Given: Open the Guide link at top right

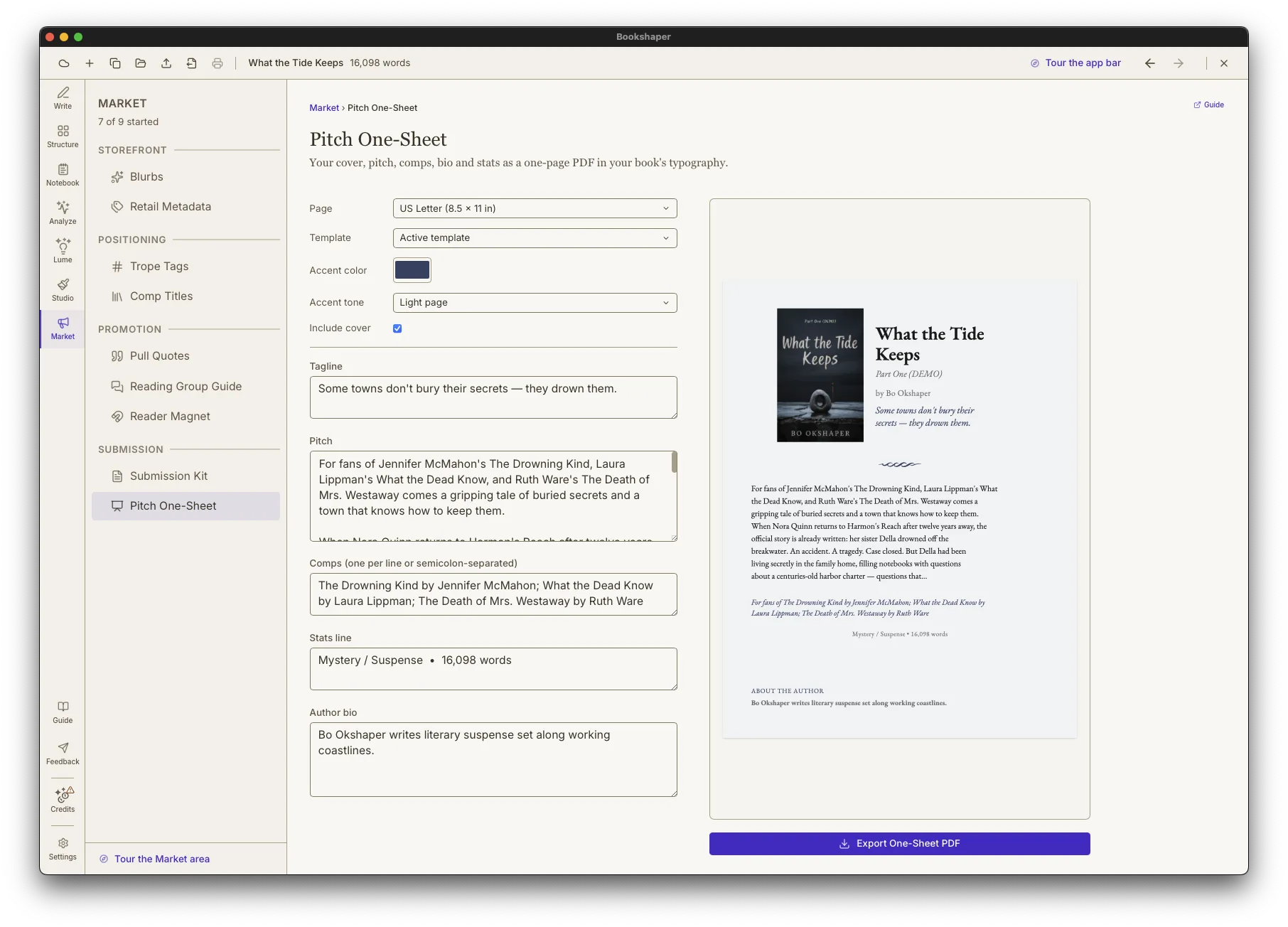Looking at the screenshot, I should click(1208, 105).
